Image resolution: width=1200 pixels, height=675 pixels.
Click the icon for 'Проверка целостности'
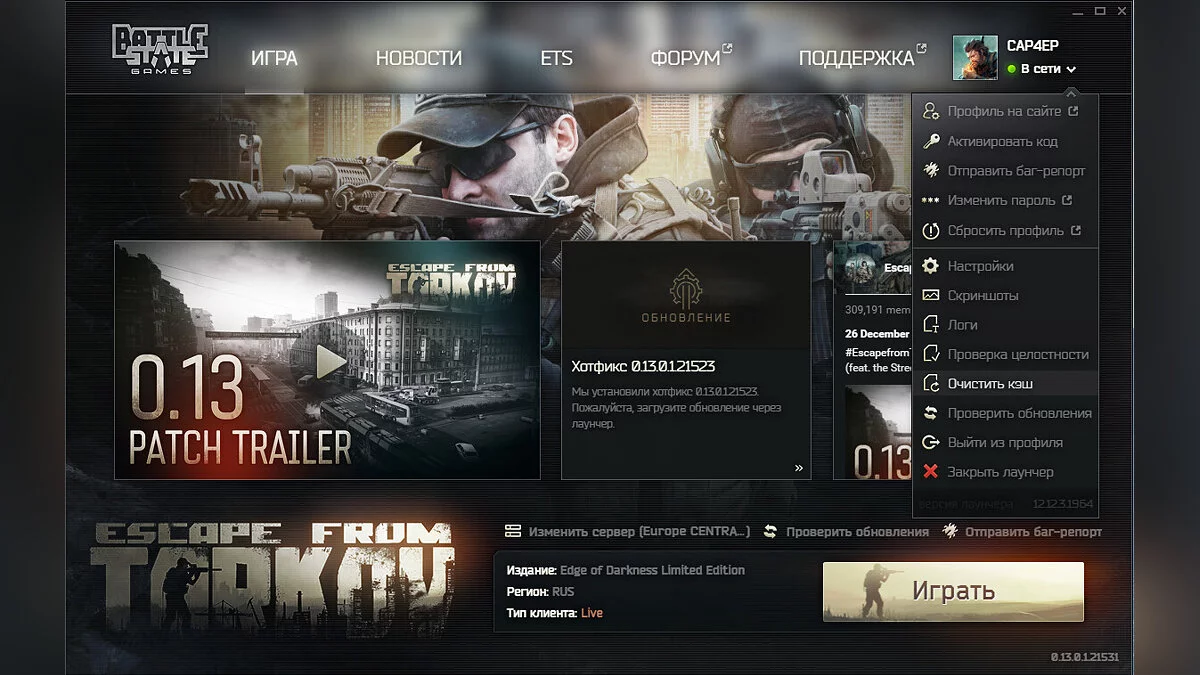(x=931, y=354)
